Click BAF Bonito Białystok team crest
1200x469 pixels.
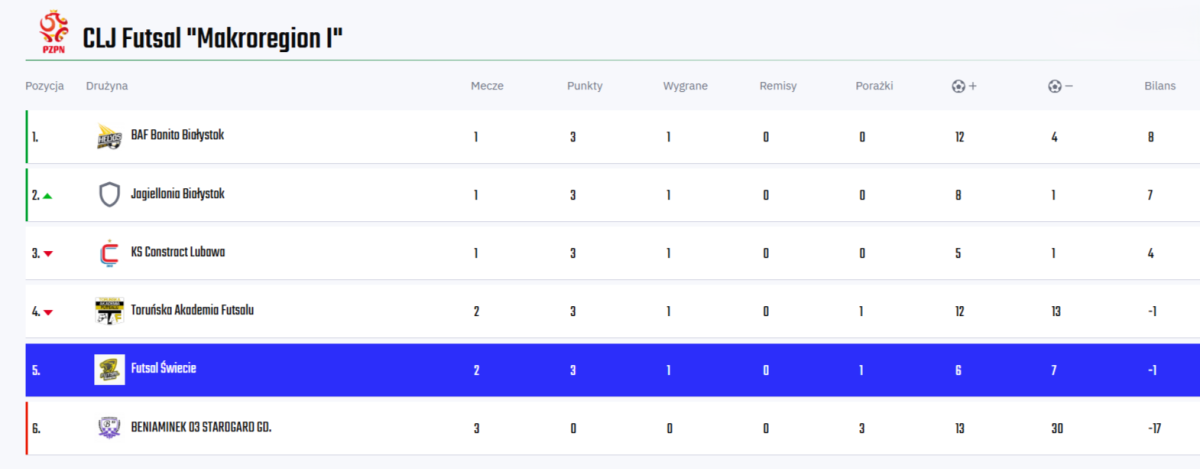109,137
